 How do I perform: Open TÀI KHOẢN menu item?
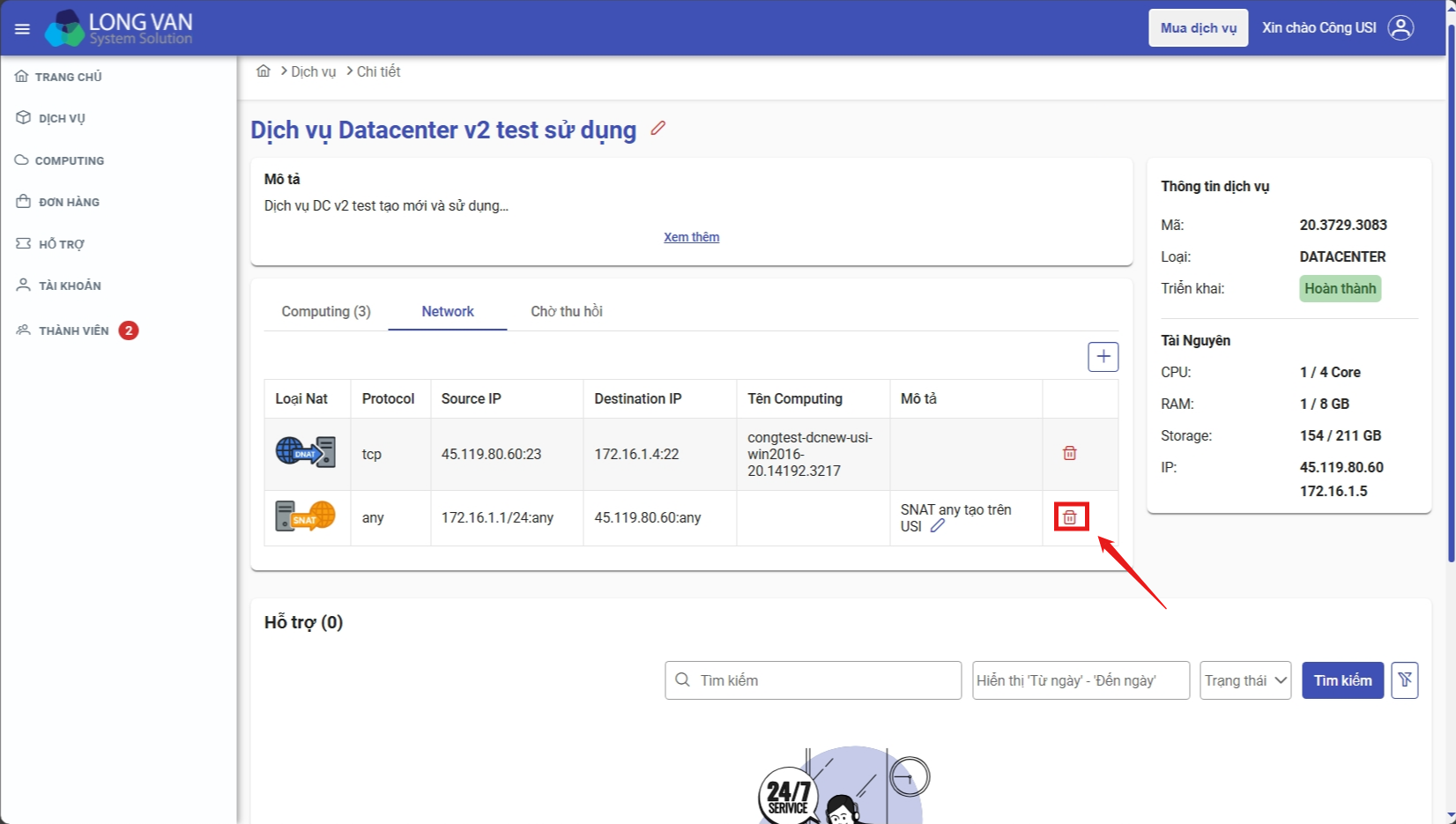click(x=70, y=286)
